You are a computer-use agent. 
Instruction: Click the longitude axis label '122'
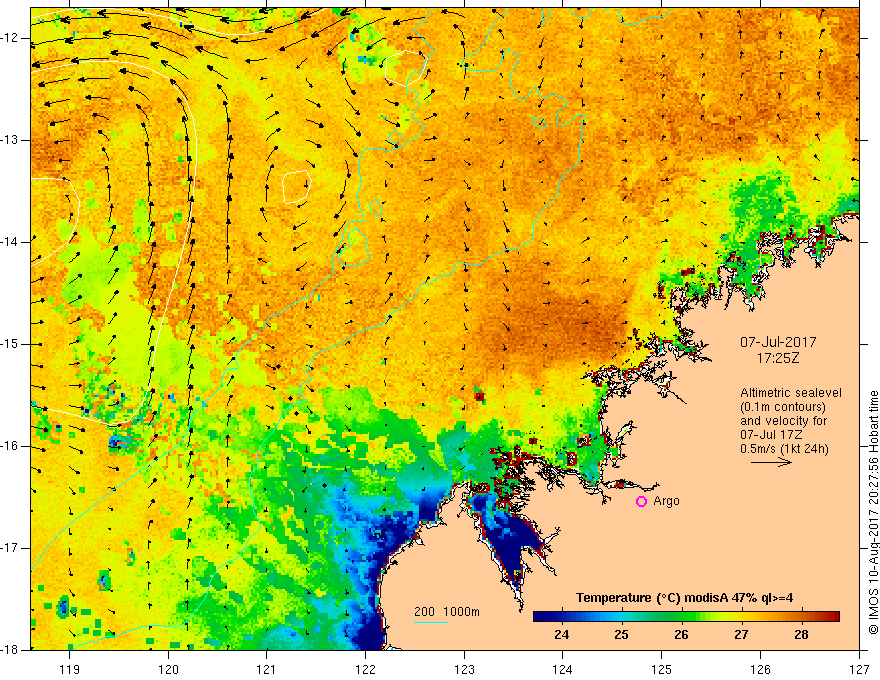365,669
